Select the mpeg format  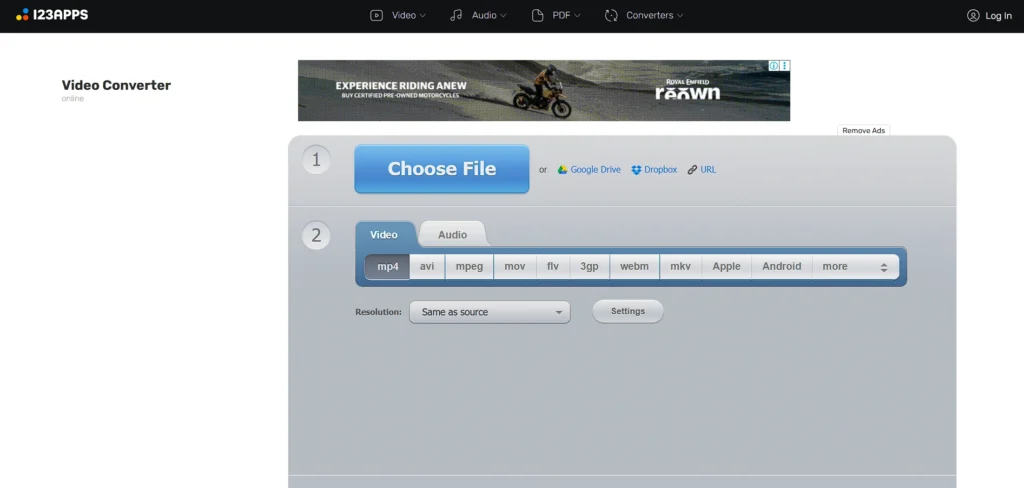469,267
